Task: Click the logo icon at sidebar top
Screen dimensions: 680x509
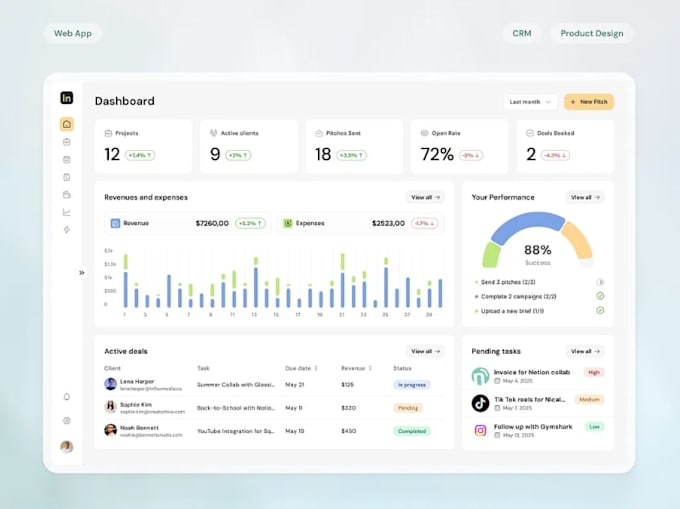Action: point(66,98)
